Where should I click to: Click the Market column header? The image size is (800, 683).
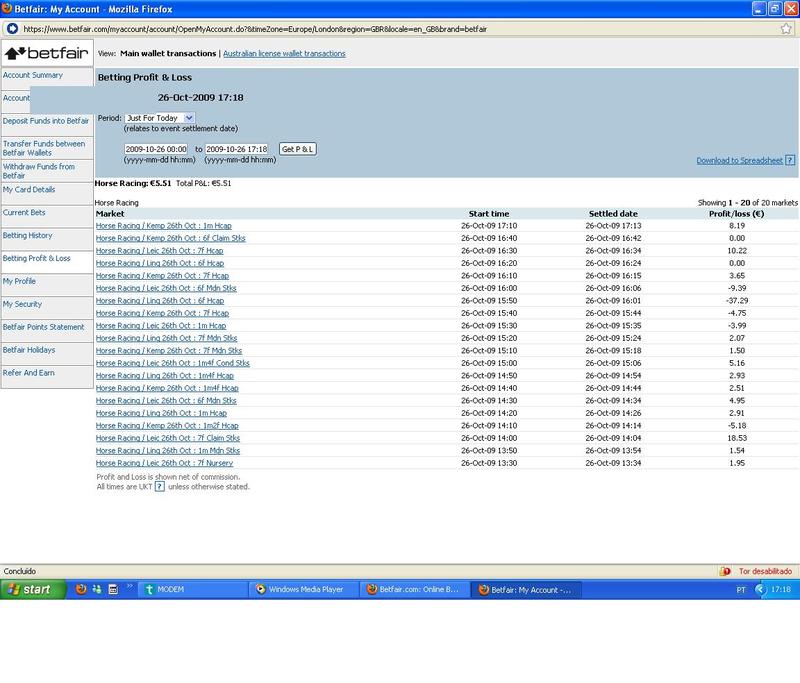pos(110,214)
